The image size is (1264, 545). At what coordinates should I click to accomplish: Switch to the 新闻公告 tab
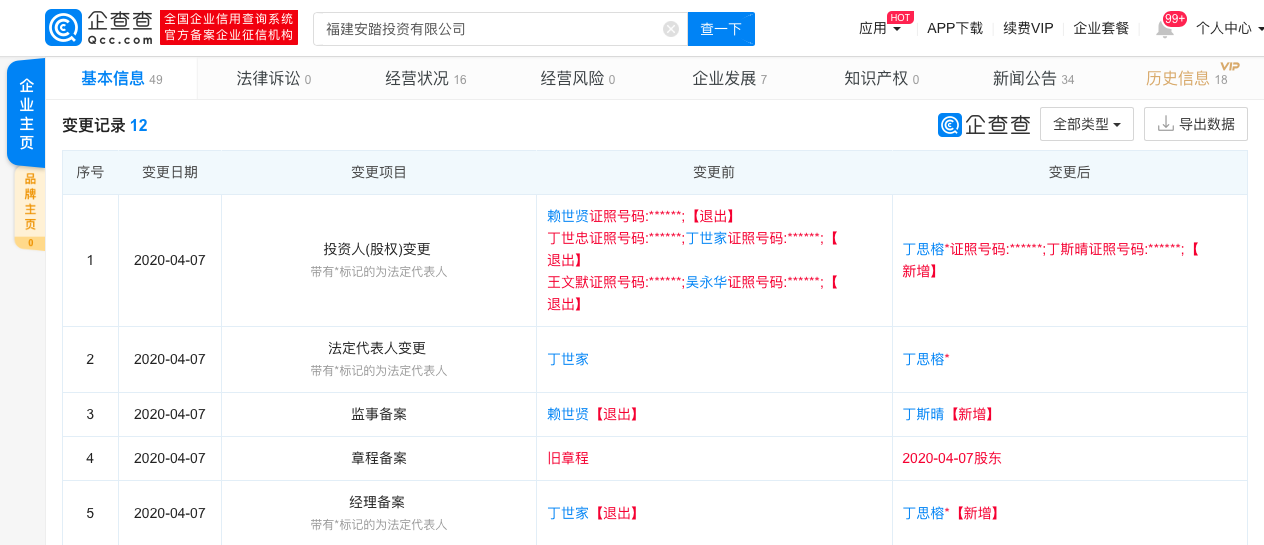(1034, 79)
